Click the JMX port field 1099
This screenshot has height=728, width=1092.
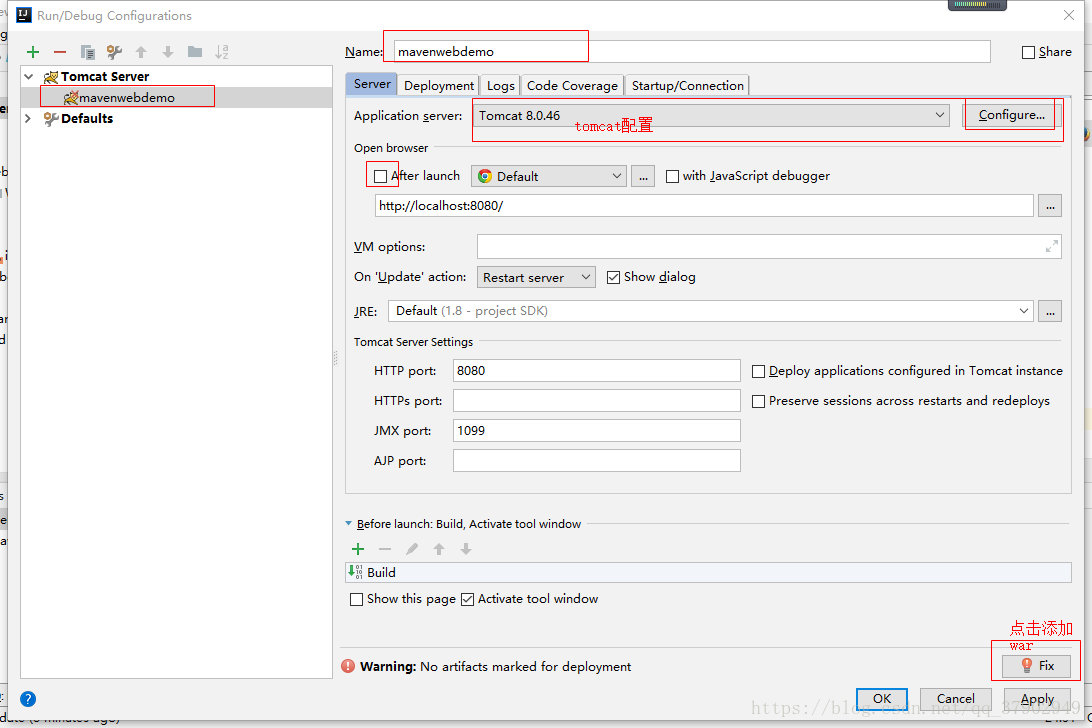(x=596, y=431)
